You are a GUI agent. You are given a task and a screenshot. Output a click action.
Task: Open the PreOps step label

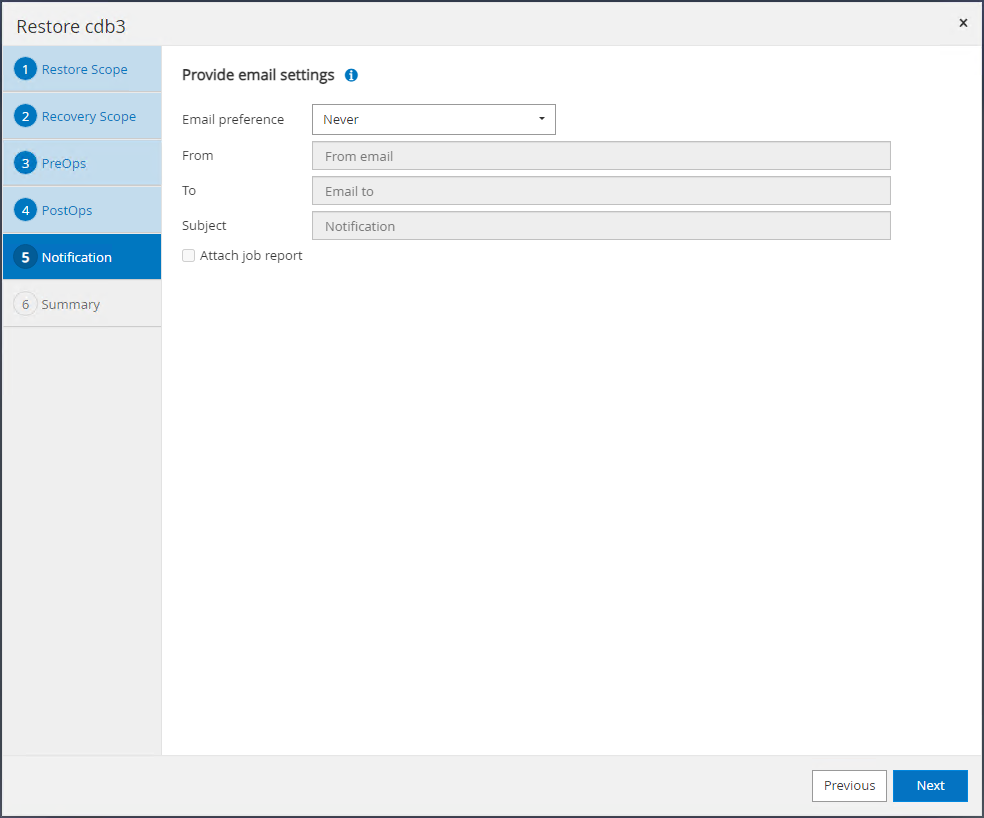click(64, 163)
